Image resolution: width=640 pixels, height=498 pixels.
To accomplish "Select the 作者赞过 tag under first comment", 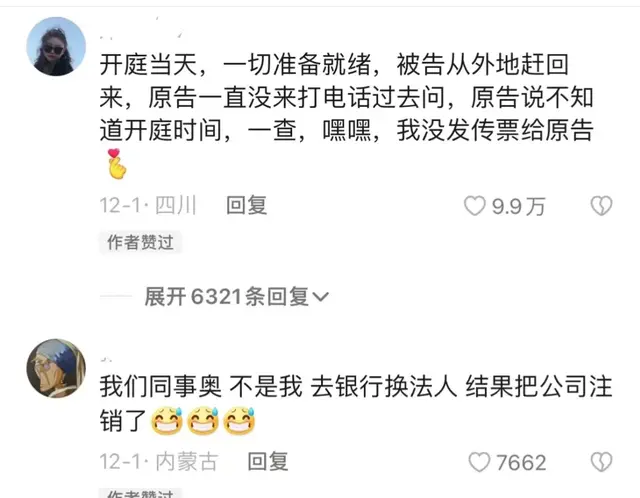I will 140,242.
